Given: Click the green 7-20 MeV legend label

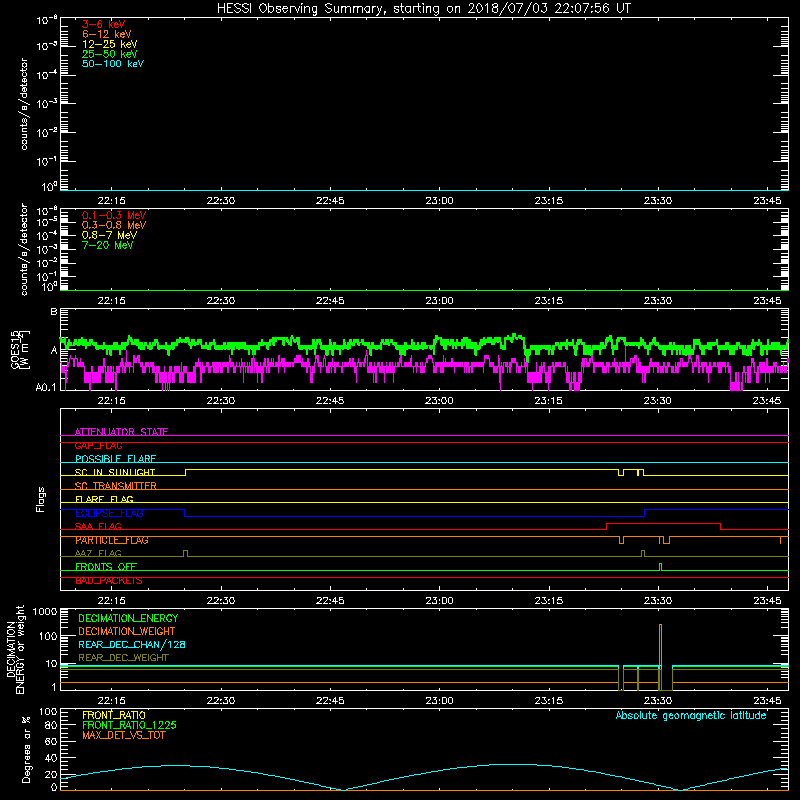Looking at the screenshot, I should tap(107, 245).
